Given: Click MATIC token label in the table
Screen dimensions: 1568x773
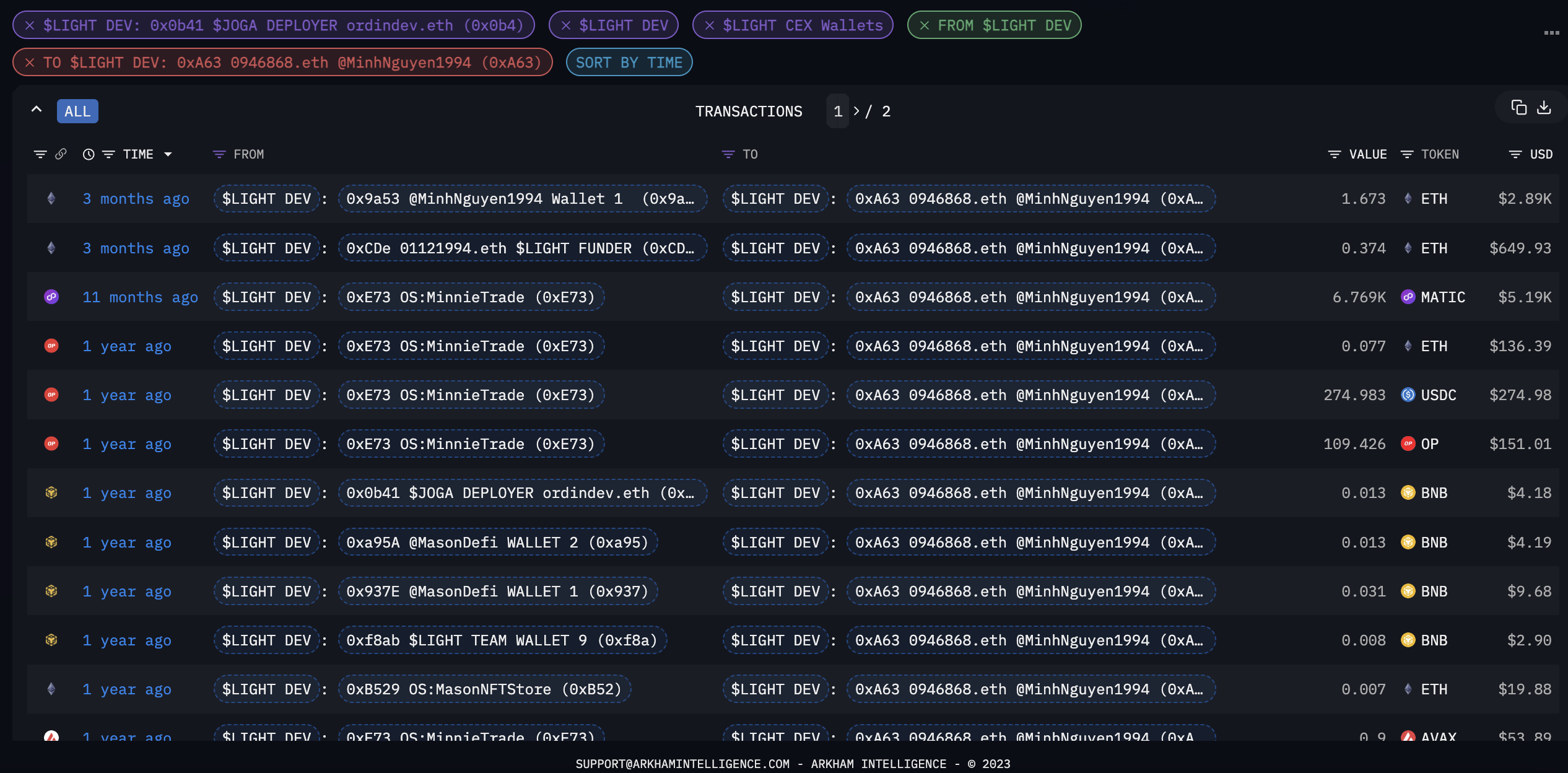Looking at the screenshot, I should point(1443,297).
